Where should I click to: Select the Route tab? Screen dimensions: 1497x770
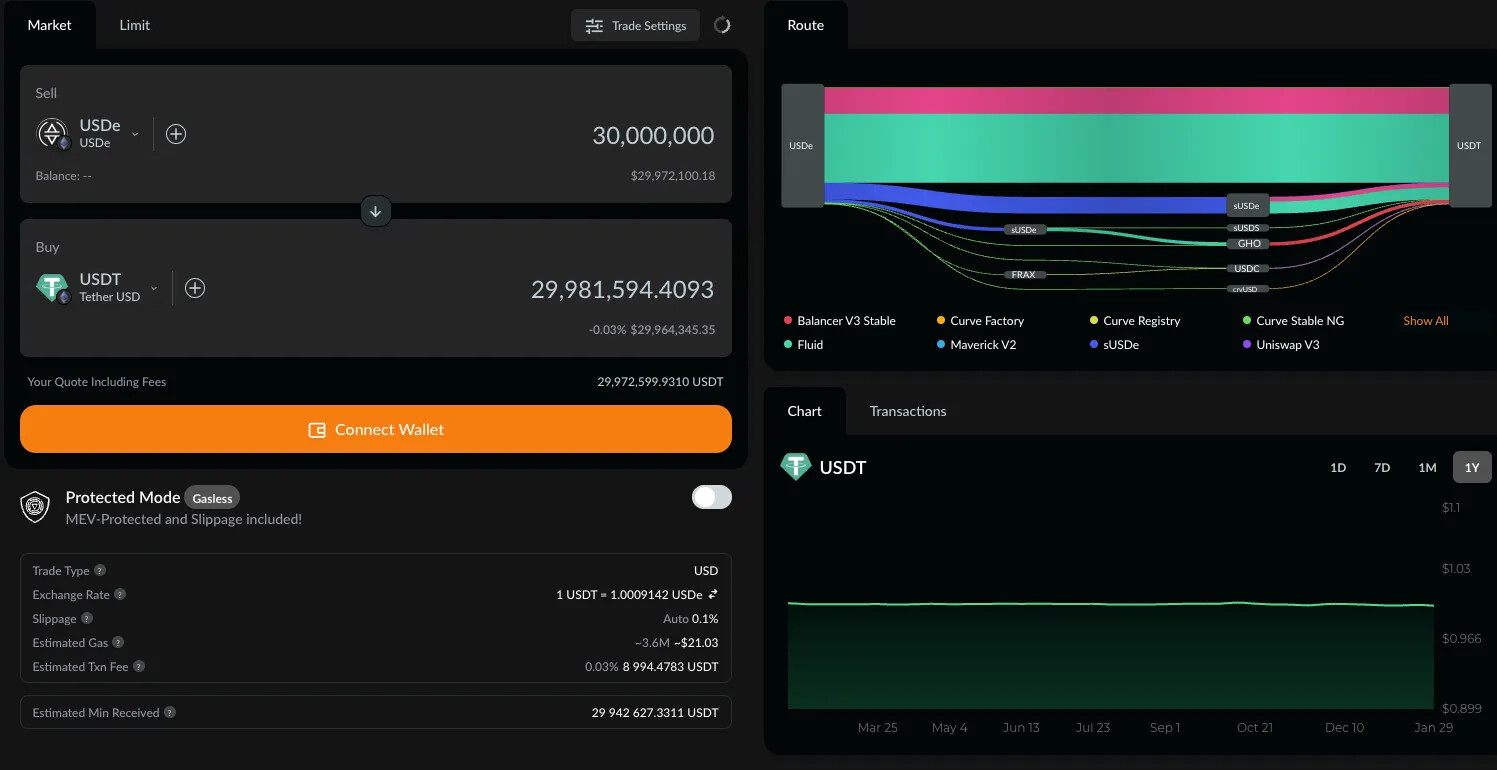[806, 25]
